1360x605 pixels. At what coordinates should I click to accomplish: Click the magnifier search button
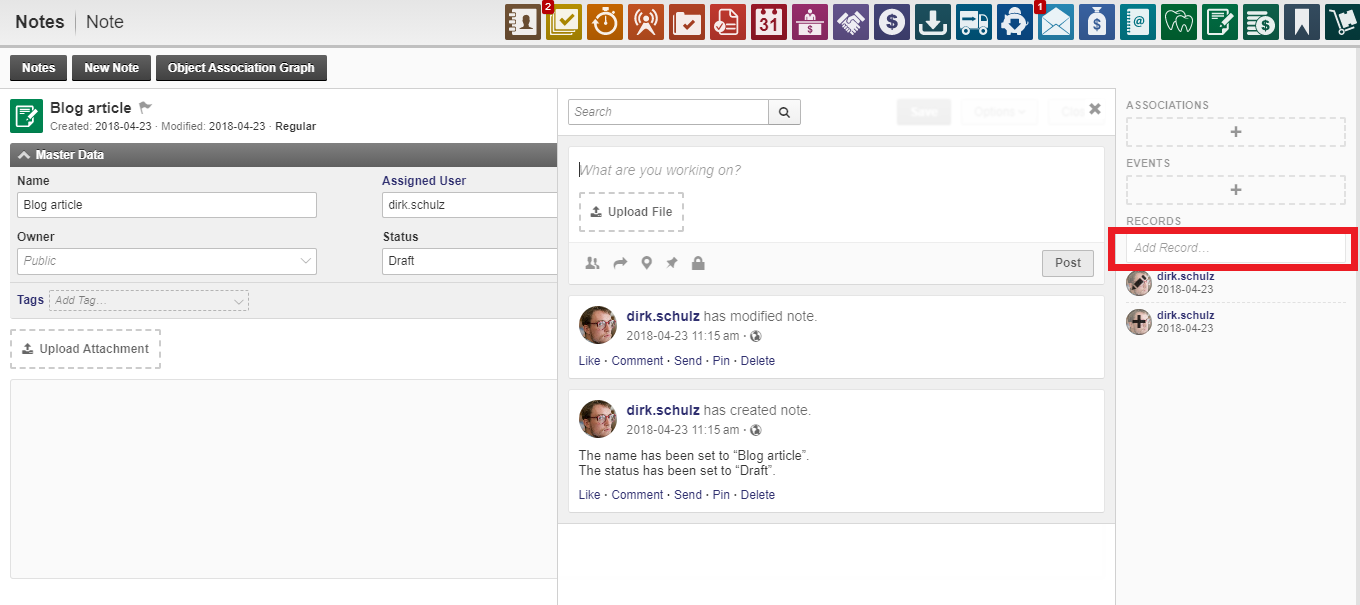coord(784,112)
